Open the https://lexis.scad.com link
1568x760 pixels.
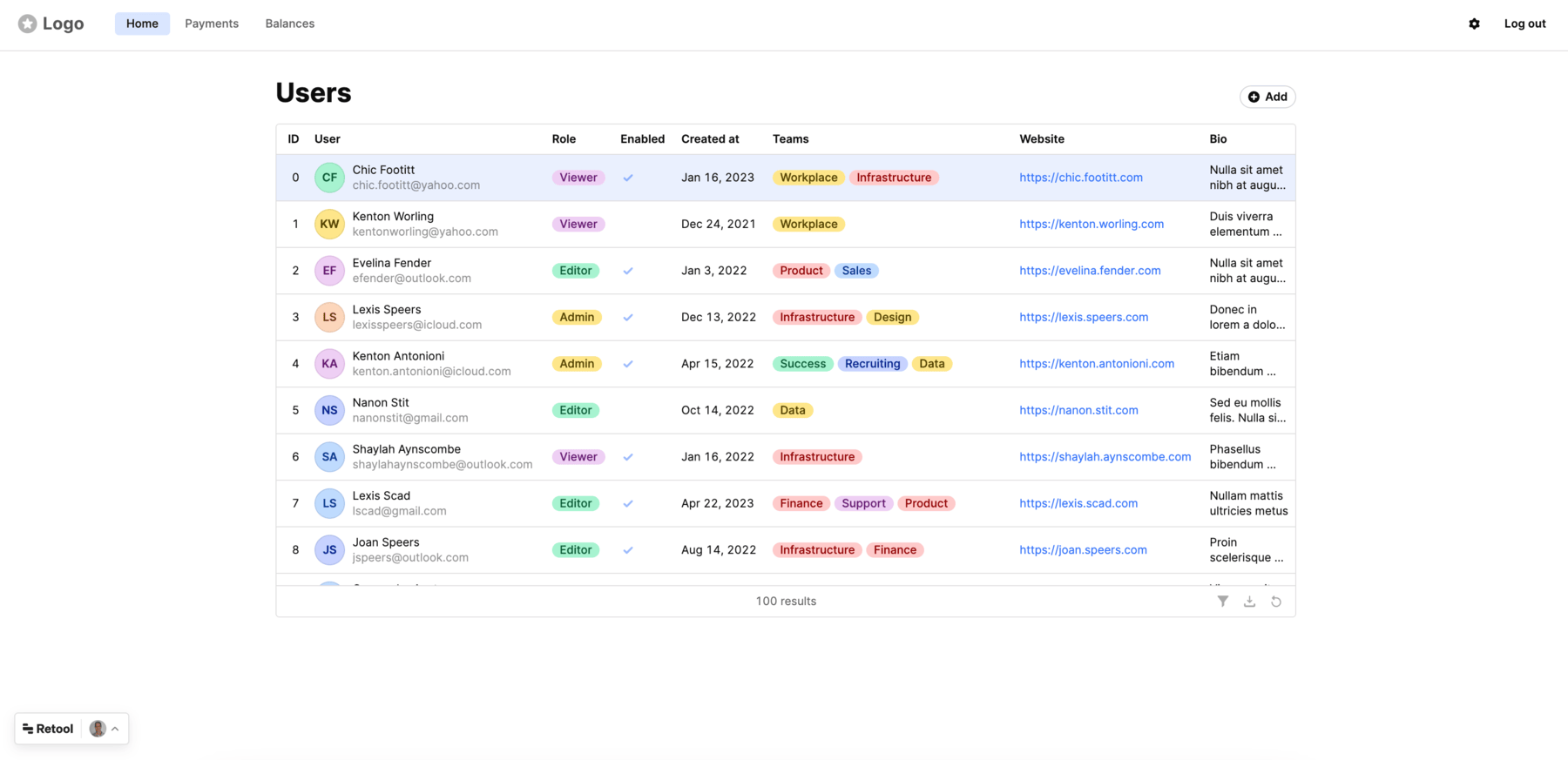[x=1078, y=503]
